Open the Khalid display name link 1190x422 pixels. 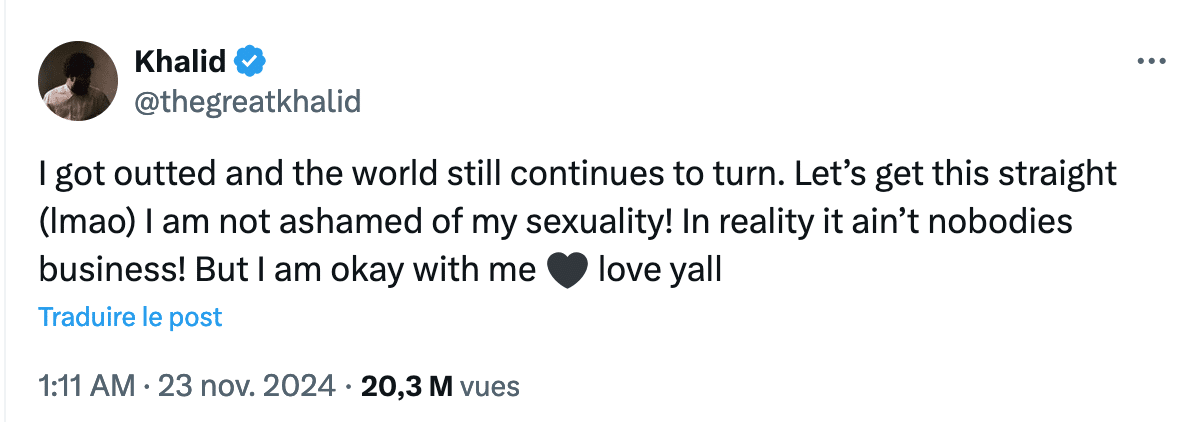179,62
